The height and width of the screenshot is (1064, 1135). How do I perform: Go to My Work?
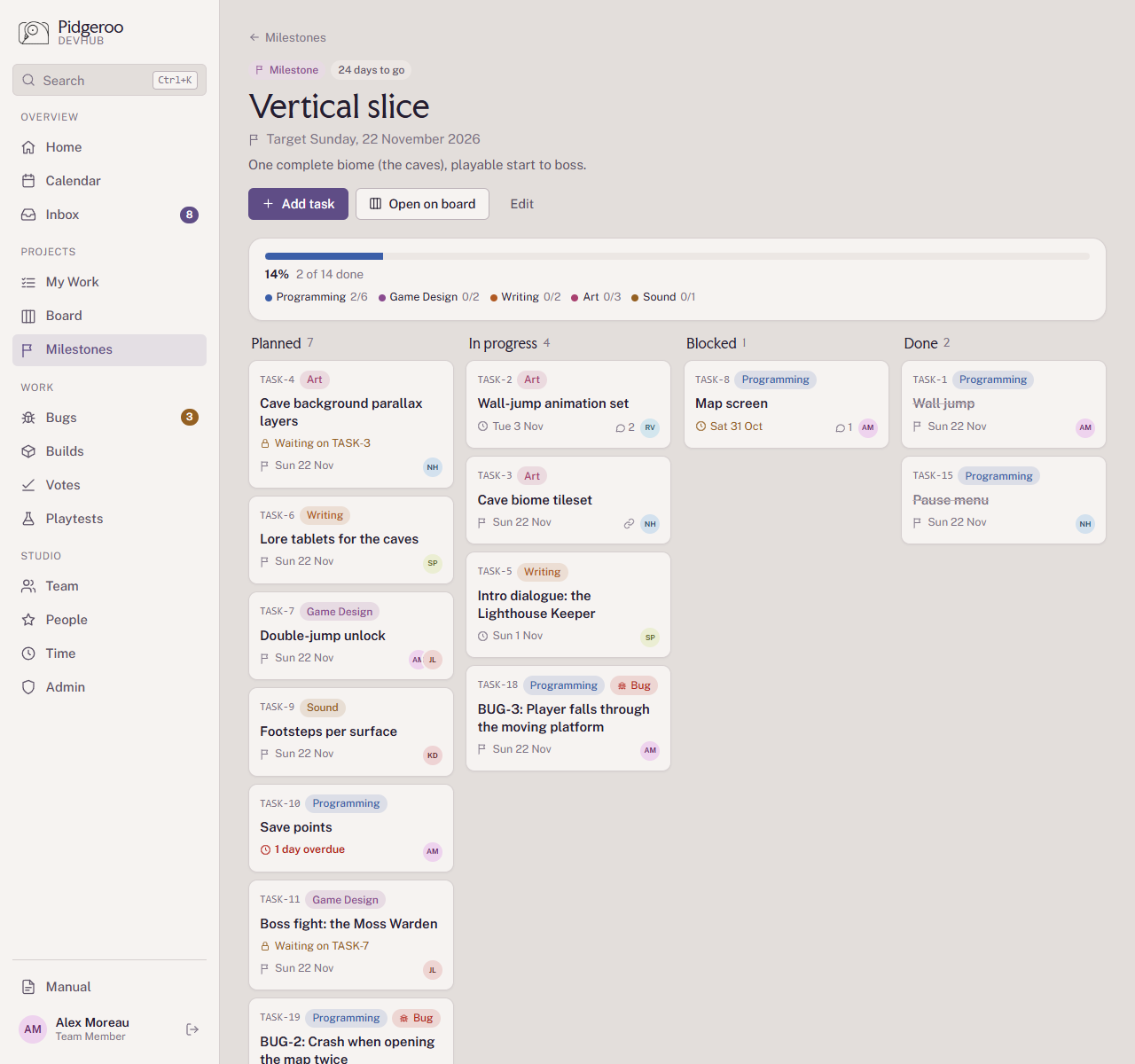(x=109, y=282)
